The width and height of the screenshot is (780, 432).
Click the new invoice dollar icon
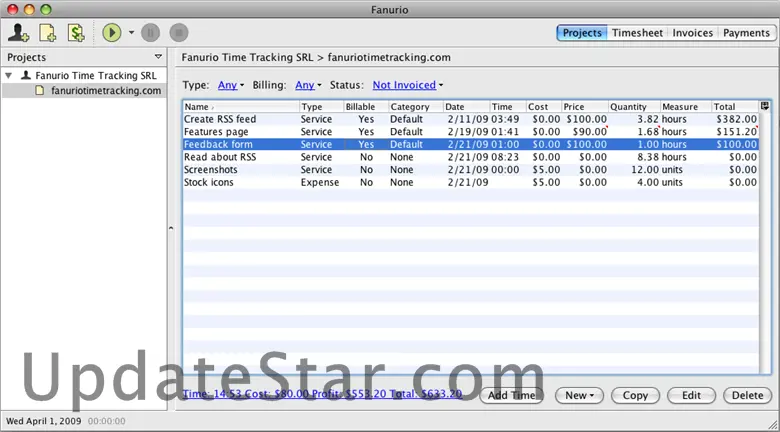[76, 32]
